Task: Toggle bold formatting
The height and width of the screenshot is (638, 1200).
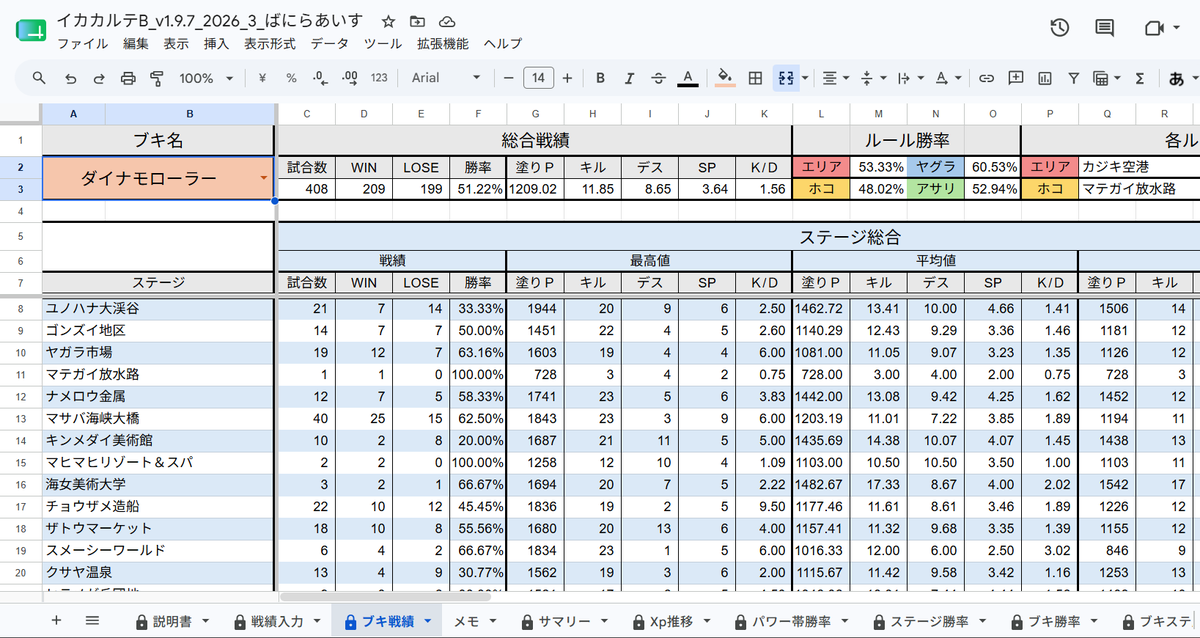Action: [600, 78]
